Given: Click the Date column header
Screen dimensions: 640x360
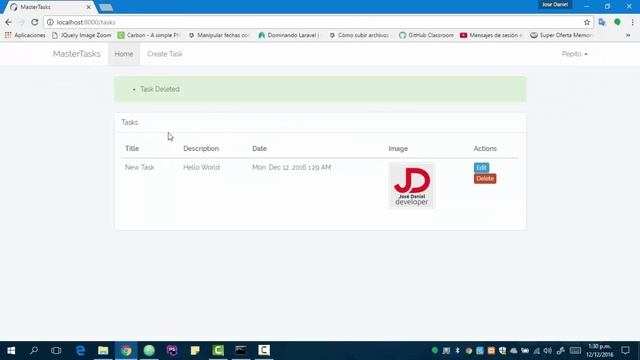Looking at the screenshot, I should coord(259,149).
